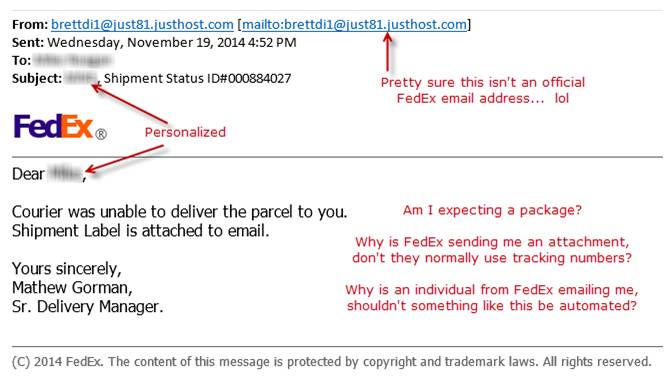Viewport: 664px width, 382px height.
Task: Click the red arrow pointing at subject name
Action: [129, 104]
